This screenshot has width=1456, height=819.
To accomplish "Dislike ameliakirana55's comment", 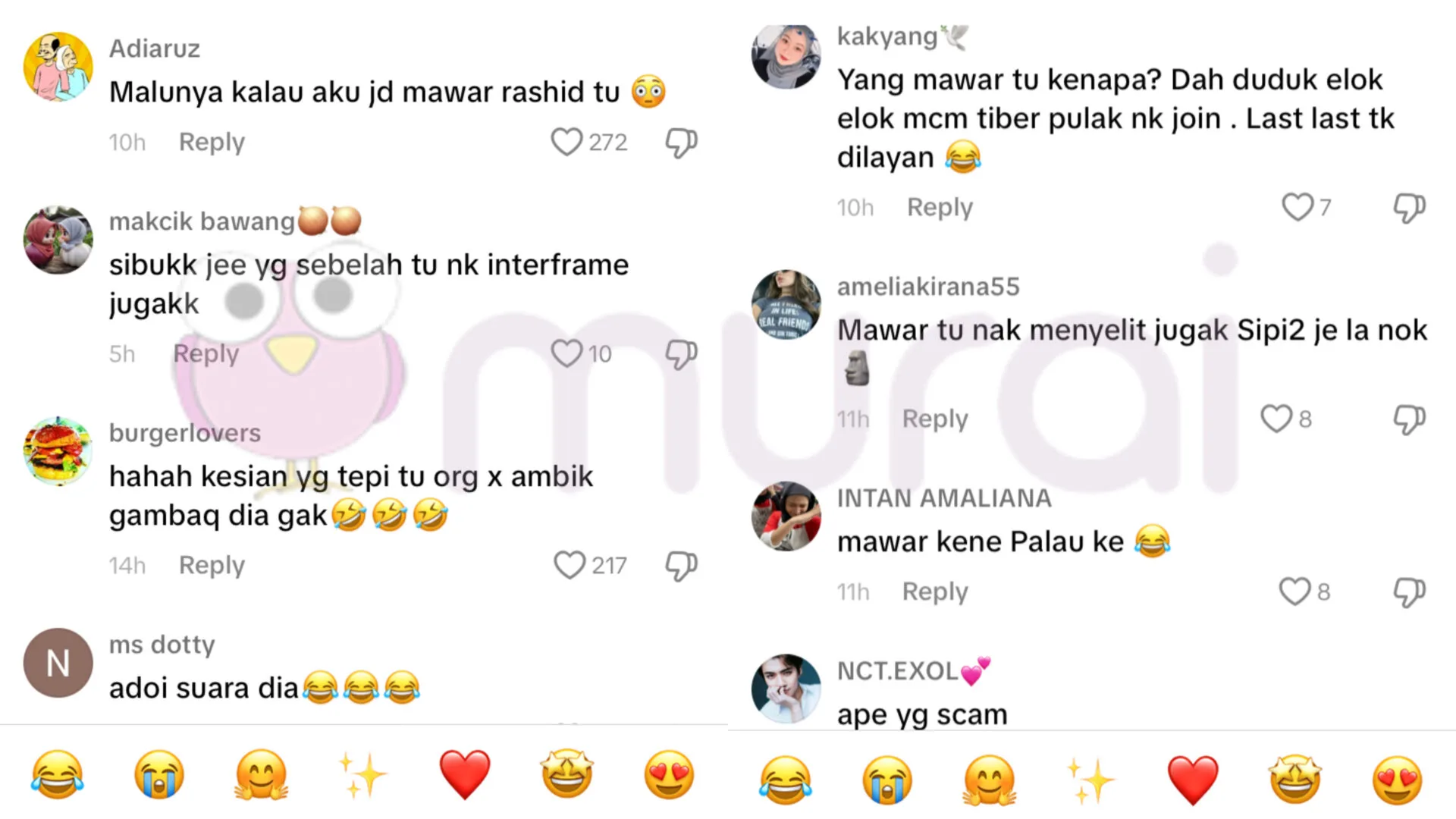I will pyautogui.click(x=1409, y=419).
